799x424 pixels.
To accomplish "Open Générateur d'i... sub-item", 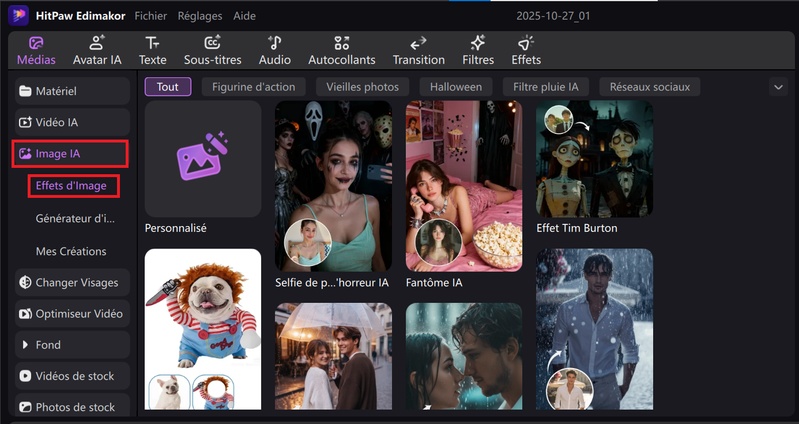I will pyautogui.click(x=75, y=219).
